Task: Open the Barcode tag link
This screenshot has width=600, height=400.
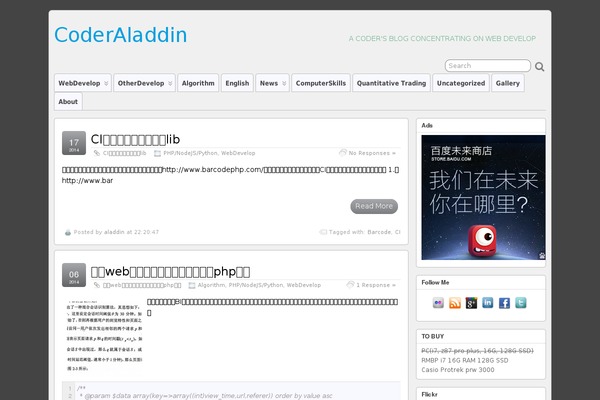Action: tap(379, 232)
